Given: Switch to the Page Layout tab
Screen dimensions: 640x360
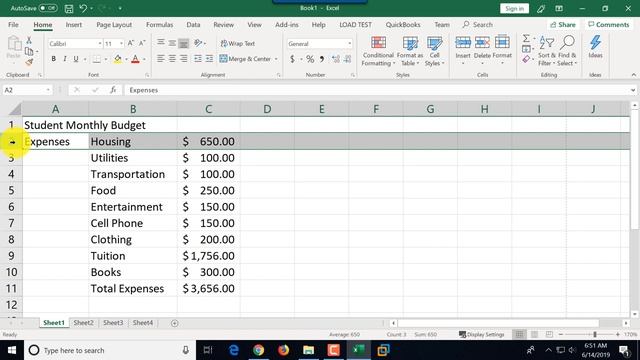Looking at the screenshot, I should (x=114, y=24).
